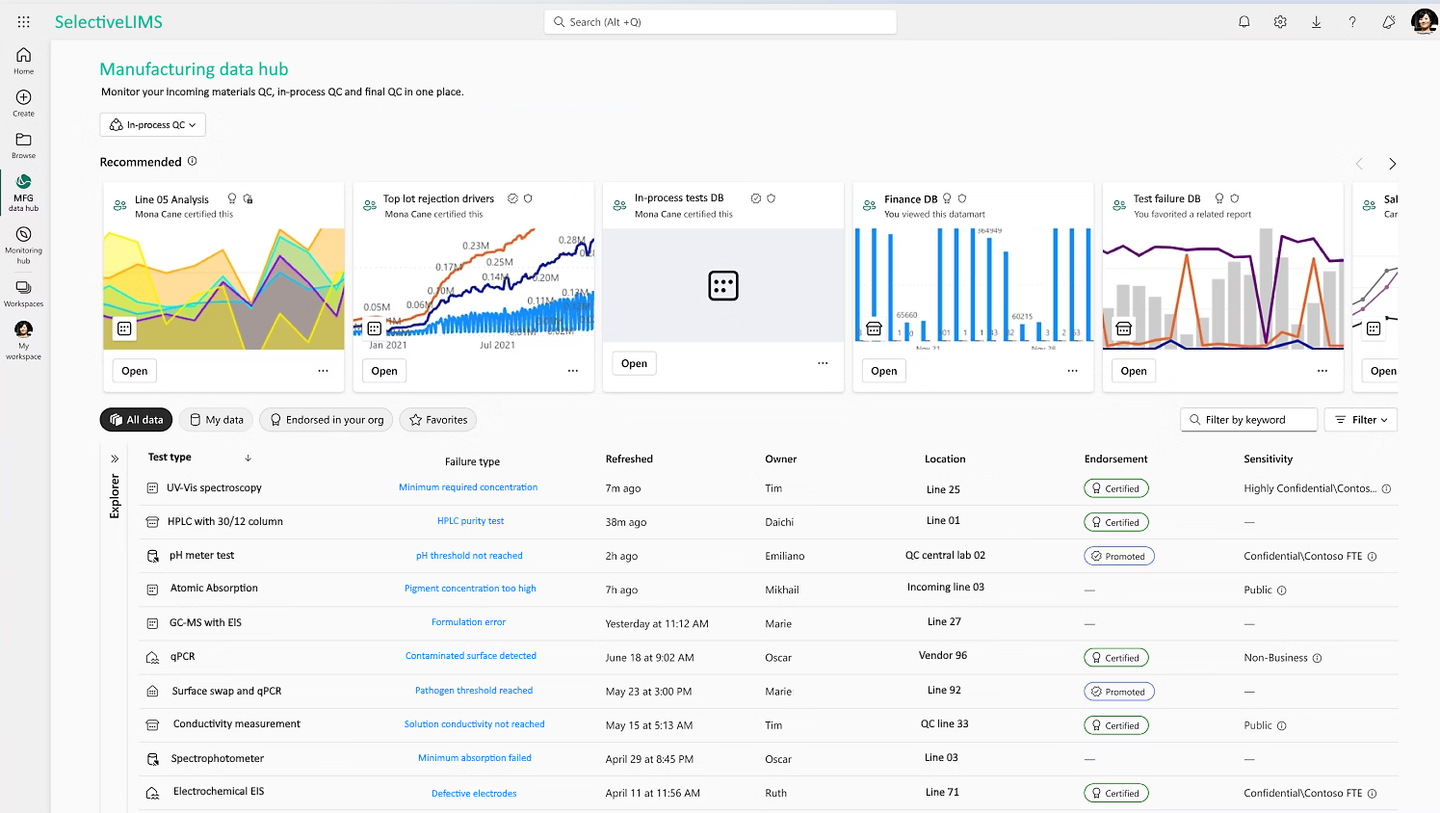Expand the Explorer side panel
Viewport: 1440px width, 813px height.
(114, 458)
